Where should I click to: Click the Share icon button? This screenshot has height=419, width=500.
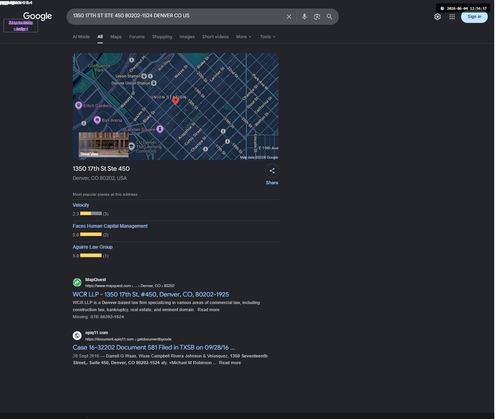(272, 171)
